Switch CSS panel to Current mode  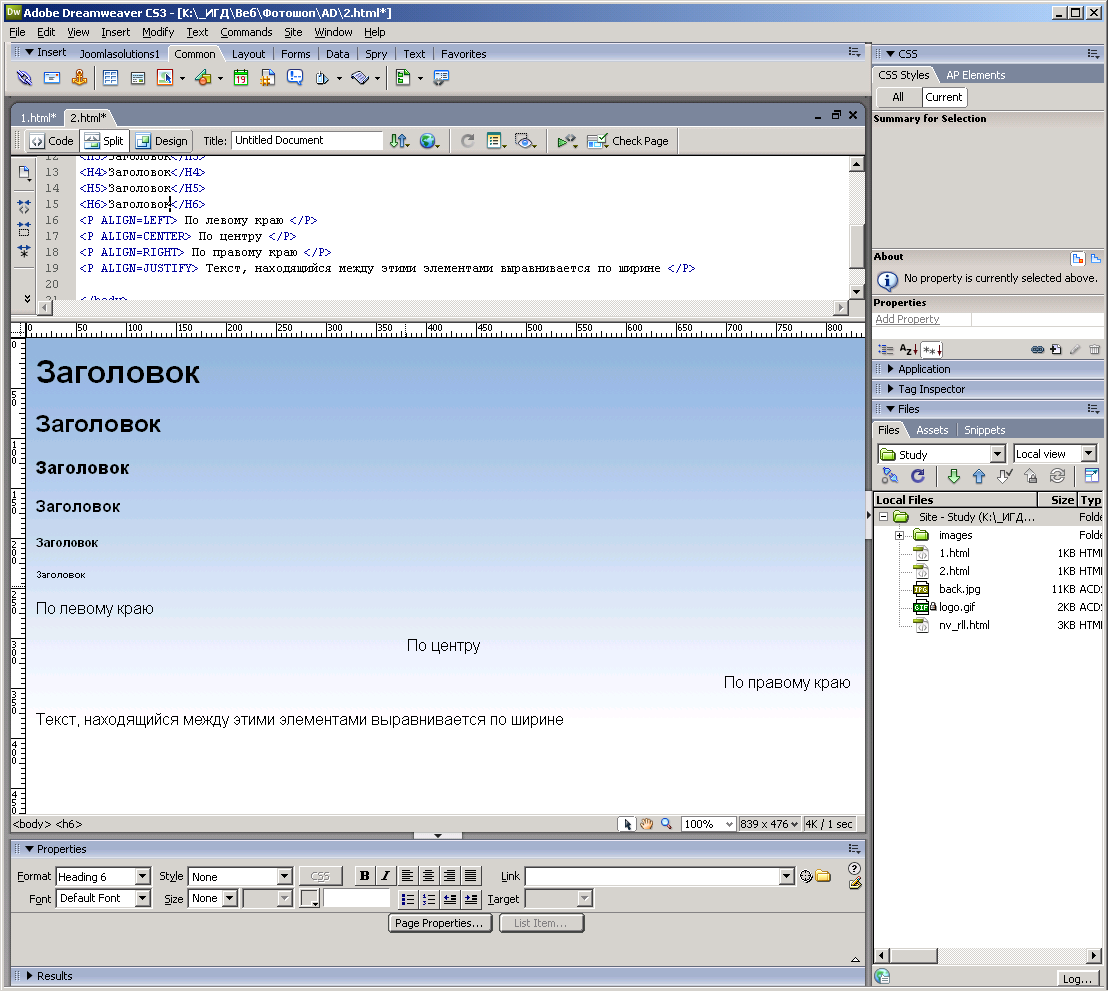click(944, 97)
